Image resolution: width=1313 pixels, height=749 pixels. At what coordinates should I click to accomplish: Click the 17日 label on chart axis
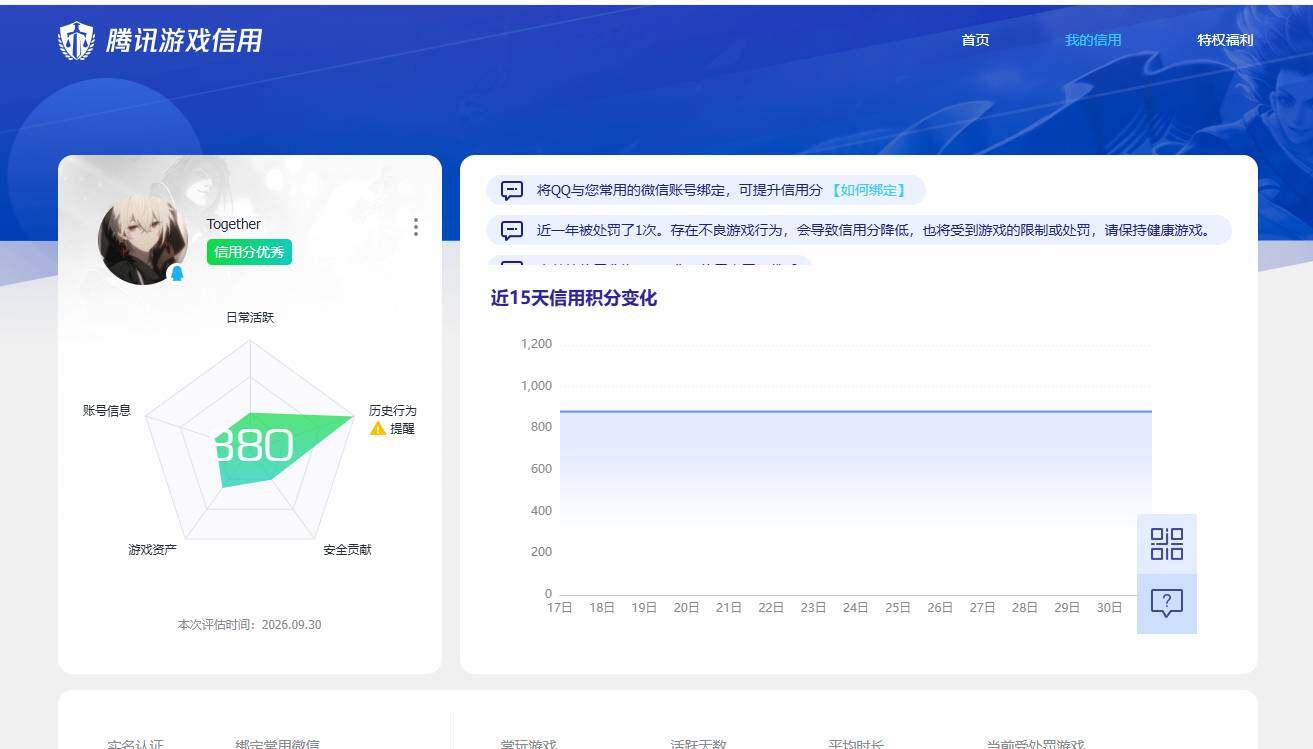pos(560,607)
